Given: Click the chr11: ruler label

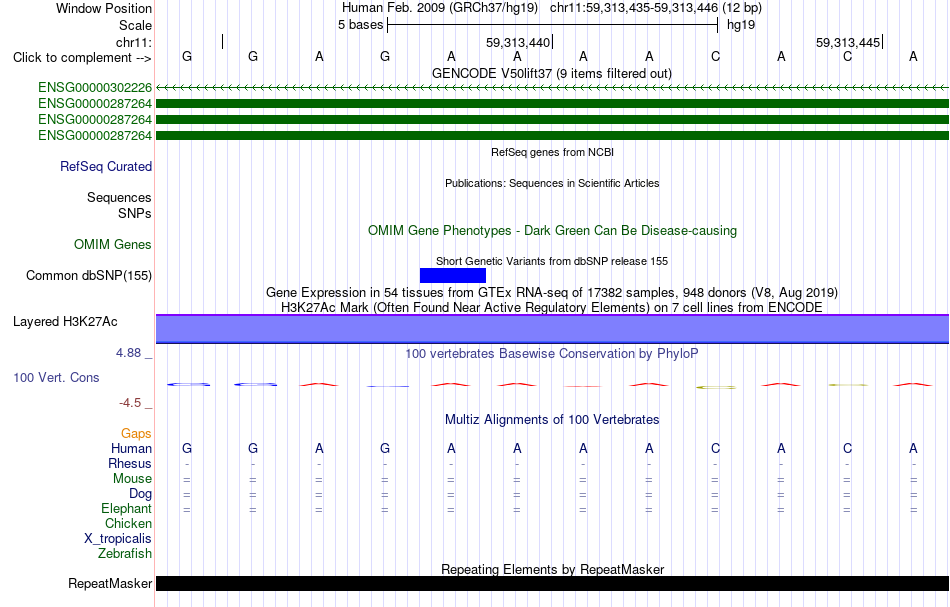Looking at the screenshot, I should 134,42.
